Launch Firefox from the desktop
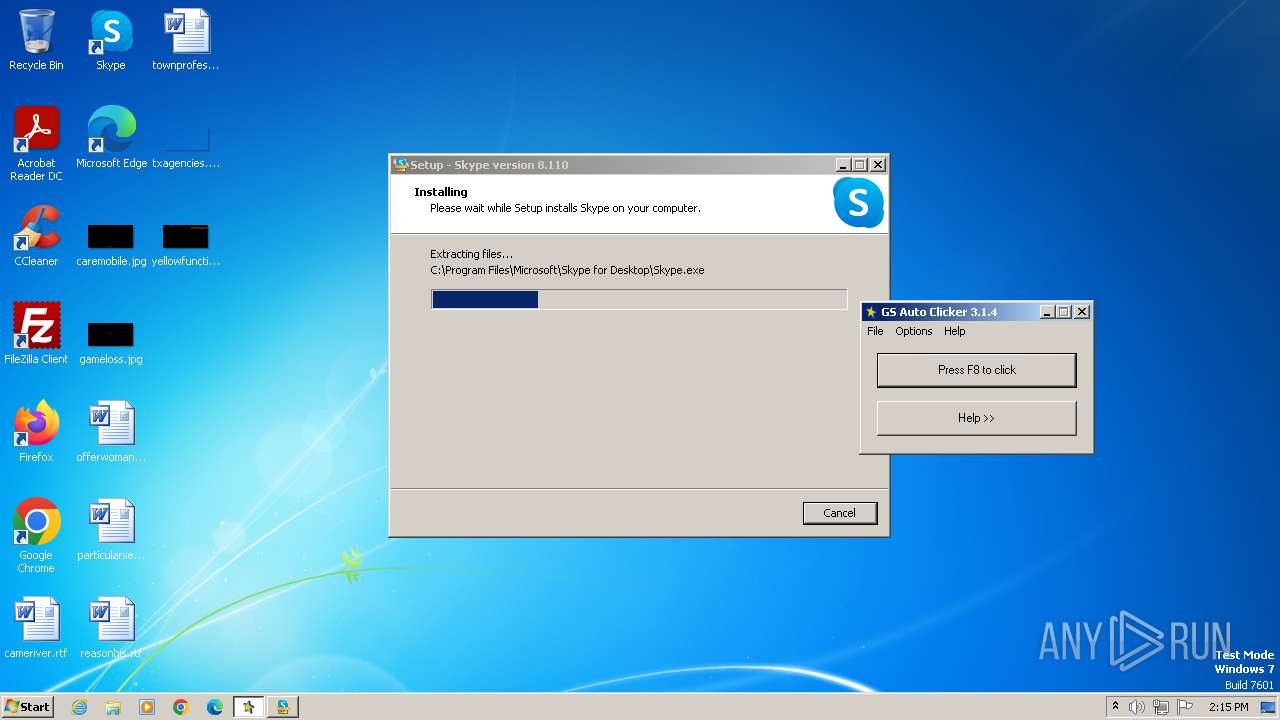Image resolution: width=1280 pixels, height=720 pixels. coord(36,432)
